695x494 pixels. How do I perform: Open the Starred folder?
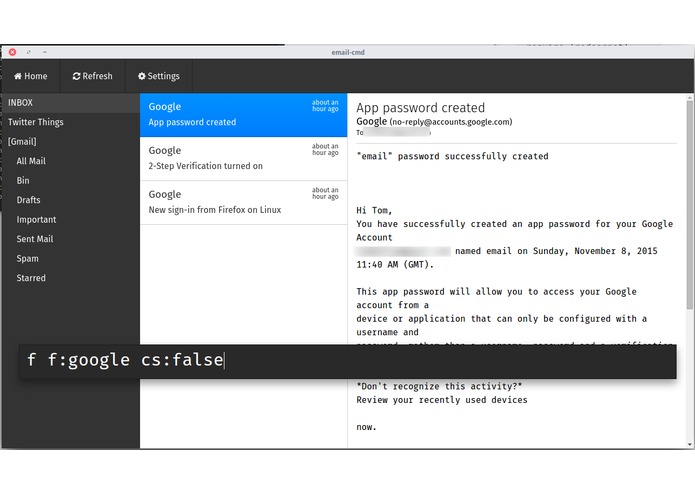[71, 278]
